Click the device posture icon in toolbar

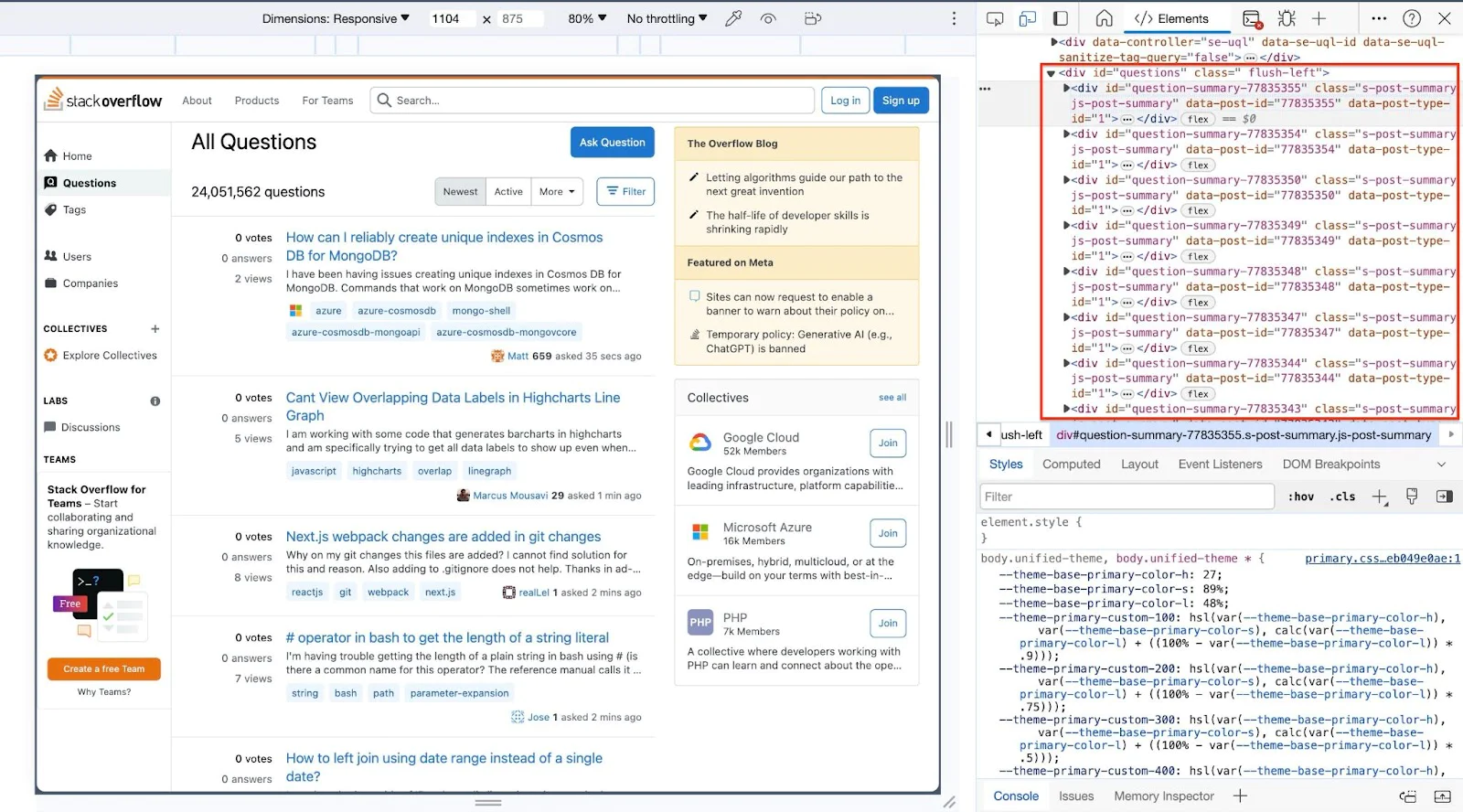(812, 18)
